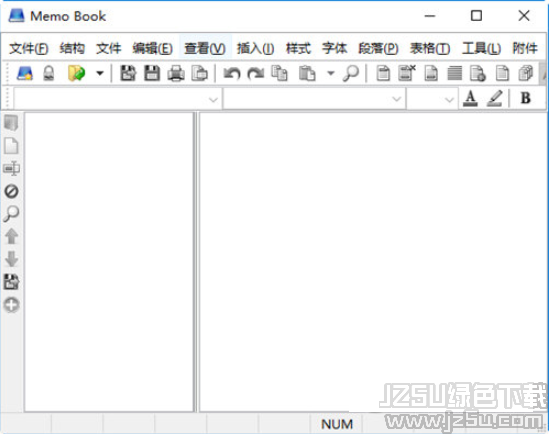
Task: Open the arrow dropdown beside the folder icon
Action: (x=100, y=74)
